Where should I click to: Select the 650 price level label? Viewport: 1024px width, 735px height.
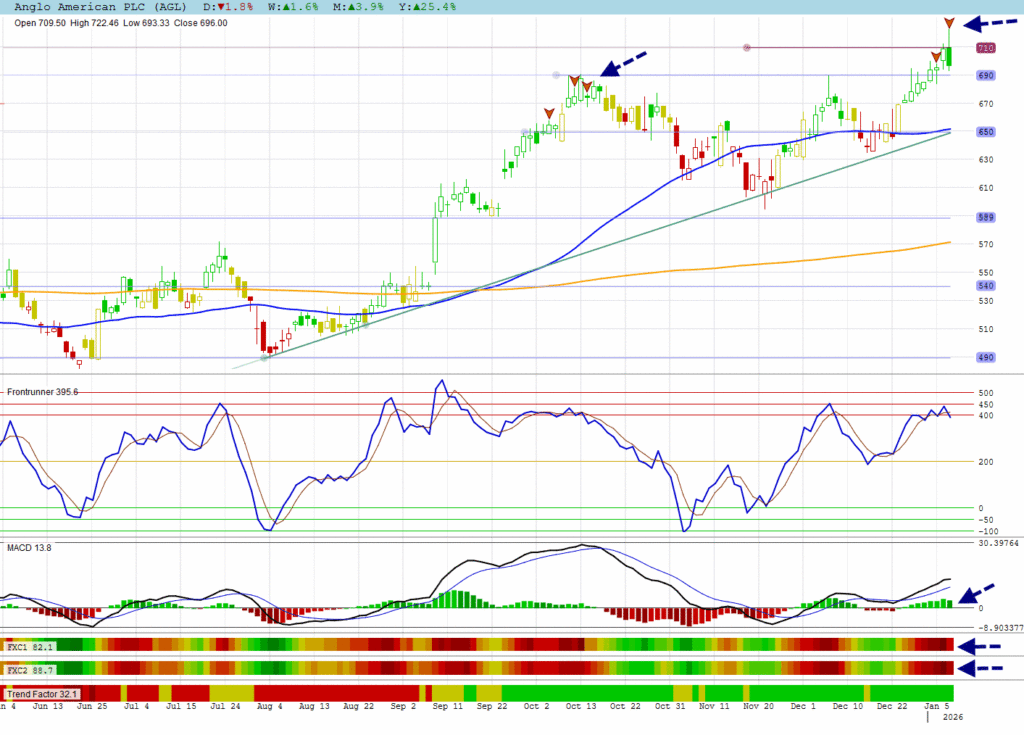tap(985, 132)
